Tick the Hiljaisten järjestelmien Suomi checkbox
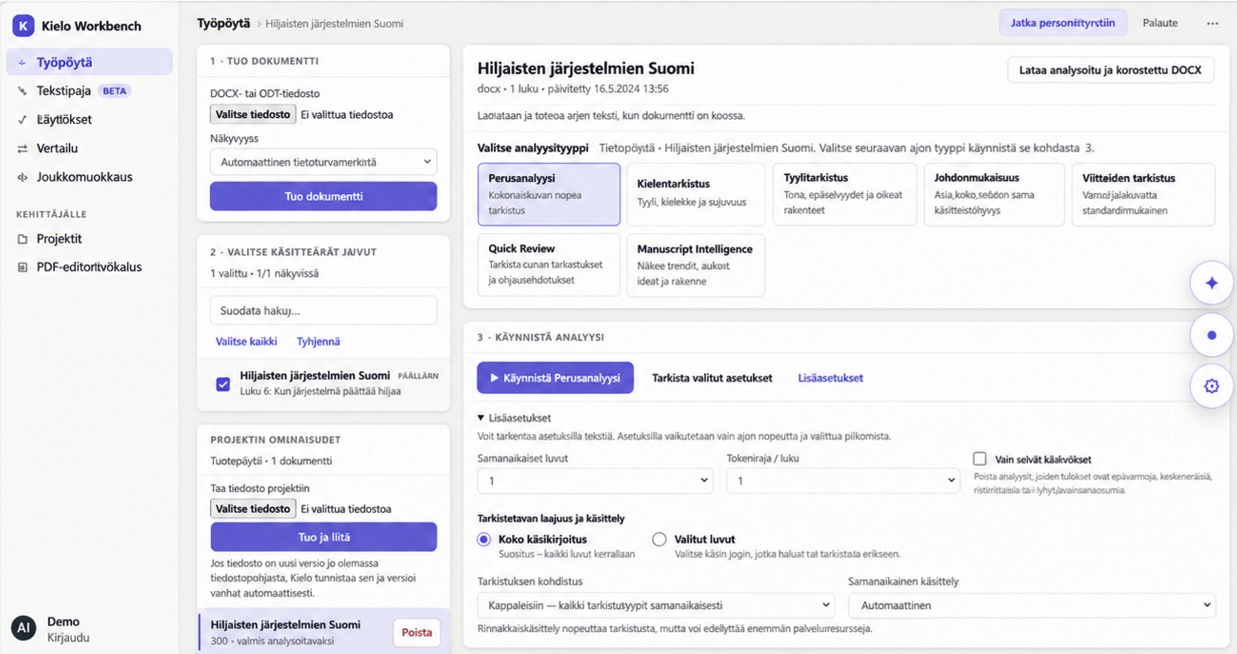Screen dimensions: 1237x654 (223, 384)
